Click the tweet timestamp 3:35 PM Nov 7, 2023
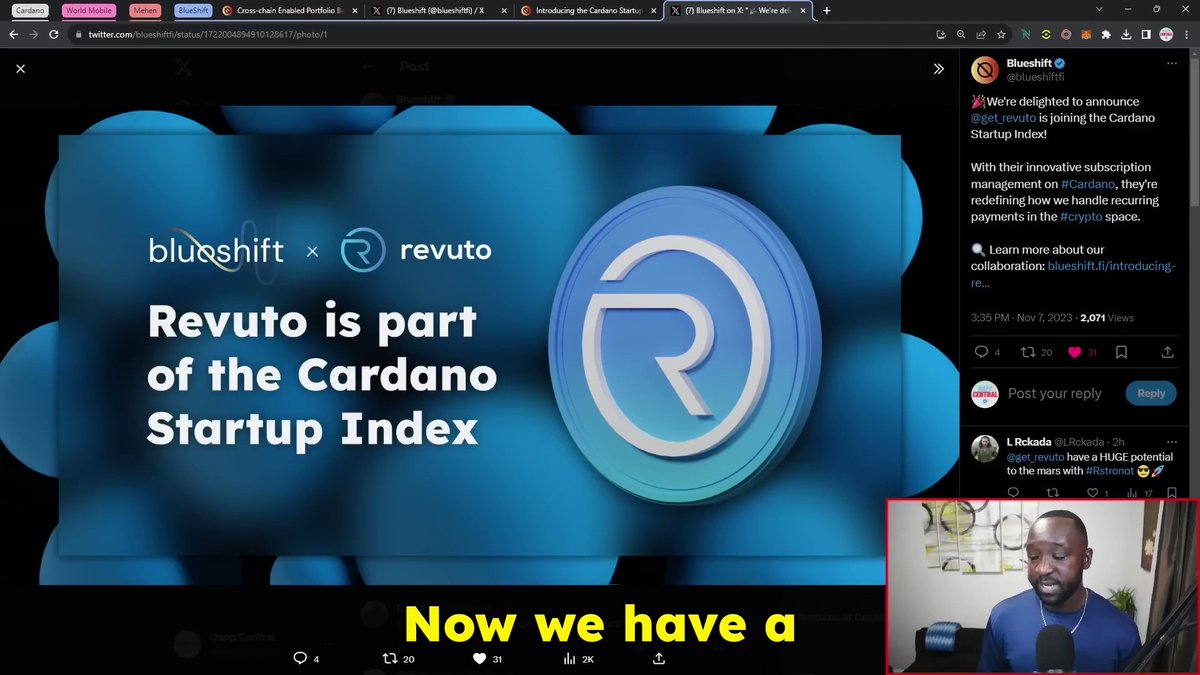 click(1021, 317)
